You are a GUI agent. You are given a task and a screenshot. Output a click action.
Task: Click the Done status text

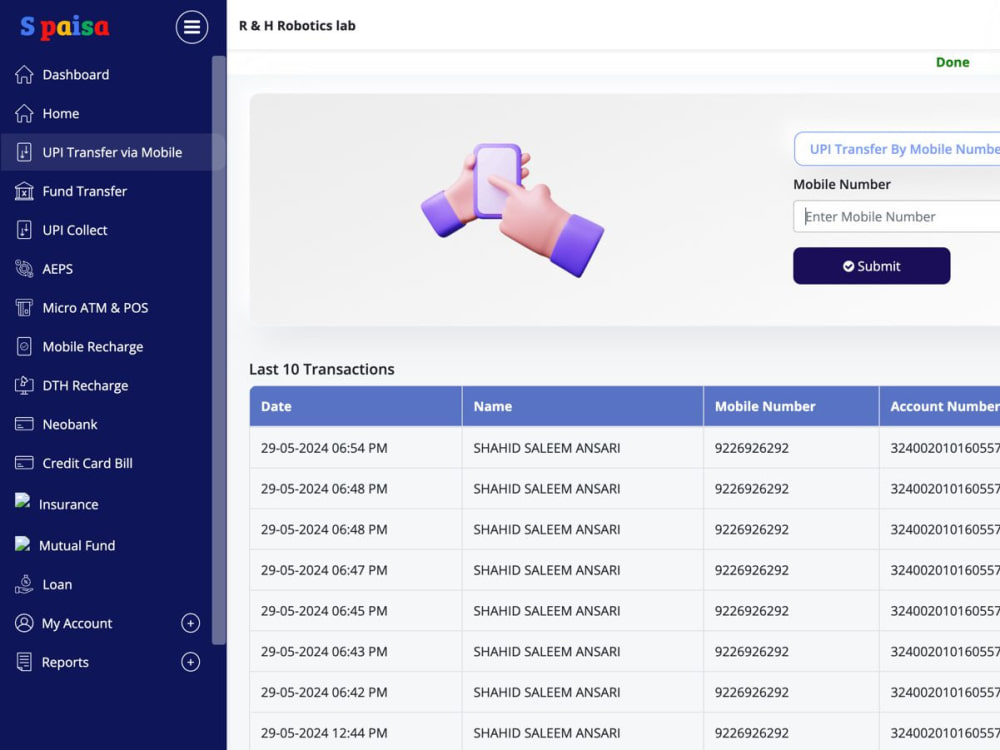(x=952, y=62)
